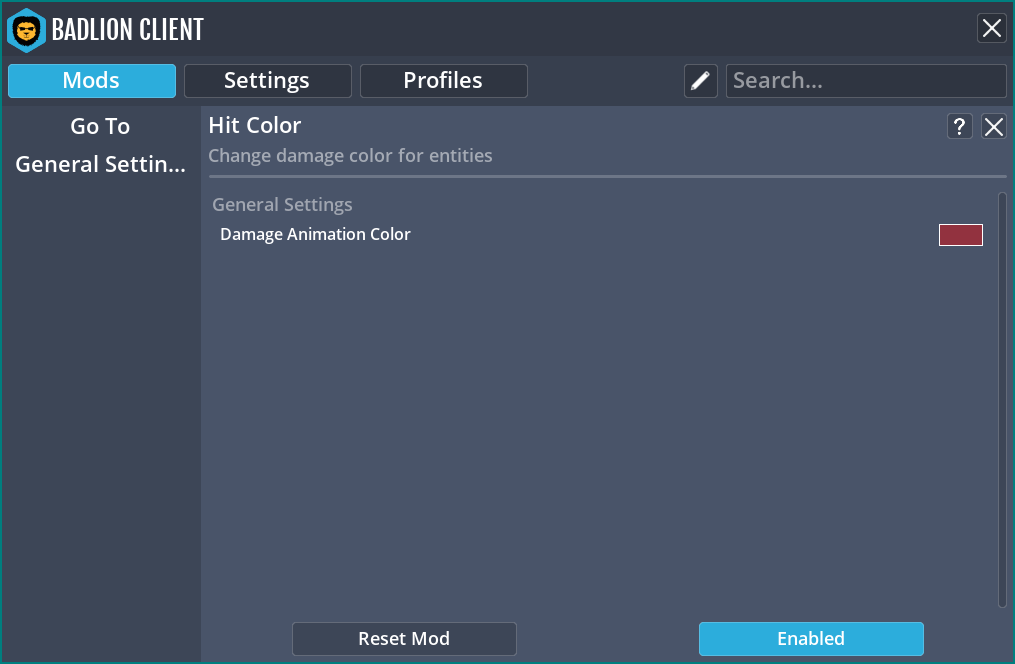
Task: Open the Profiles tab
Action: coord(443,81)
